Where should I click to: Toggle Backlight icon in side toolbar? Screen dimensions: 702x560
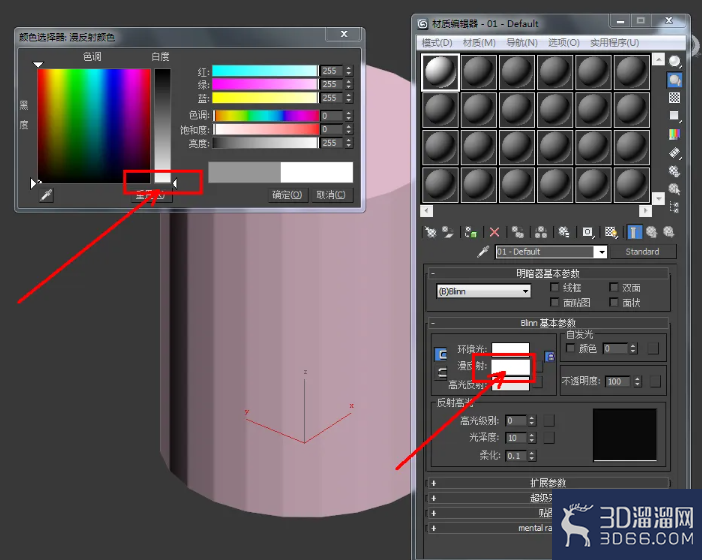pyautogui.click(x=674, y=80)
